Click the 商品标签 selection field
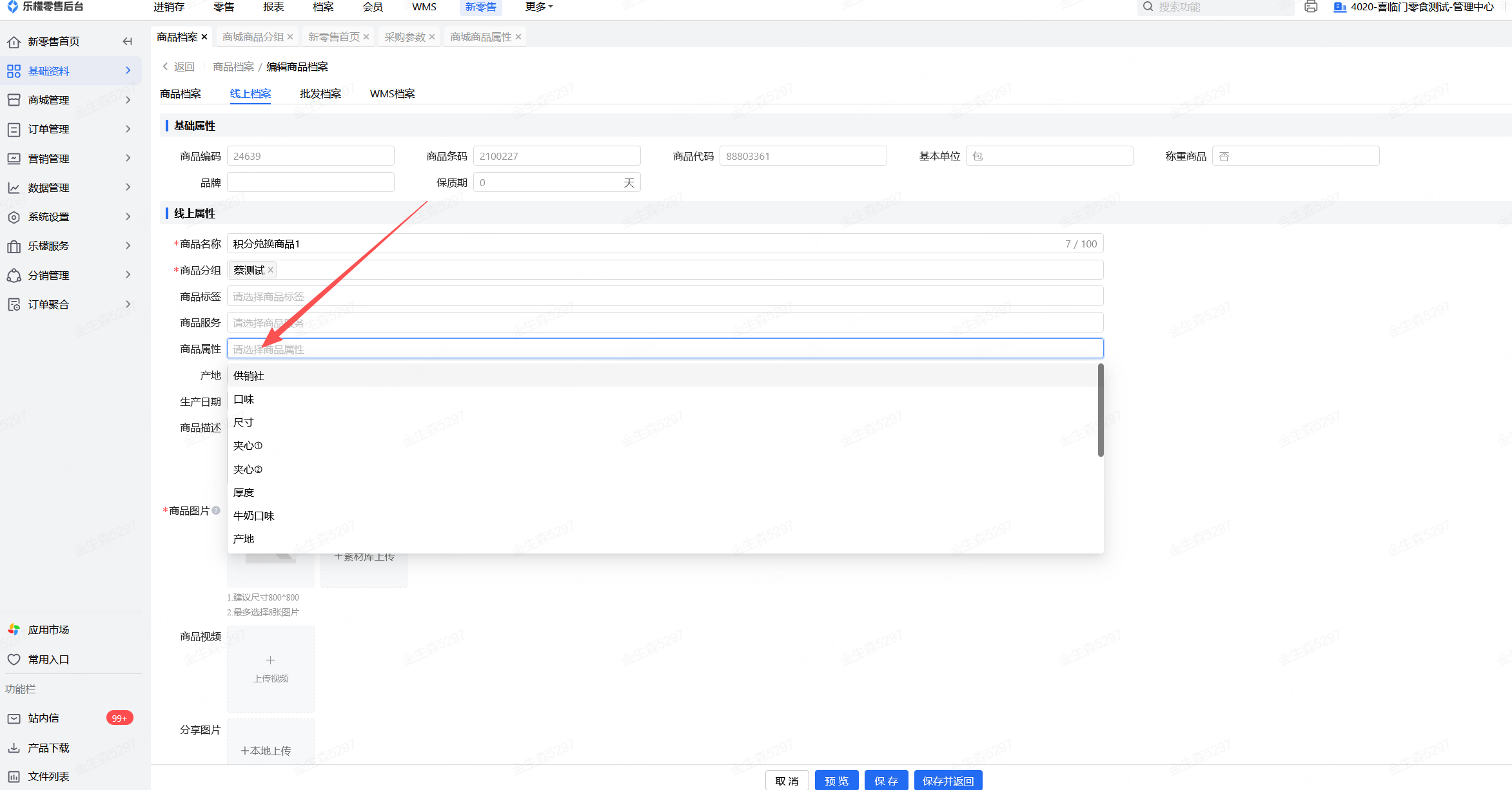This screenshot has height=790, width=1512. click(x=664, y=296)
